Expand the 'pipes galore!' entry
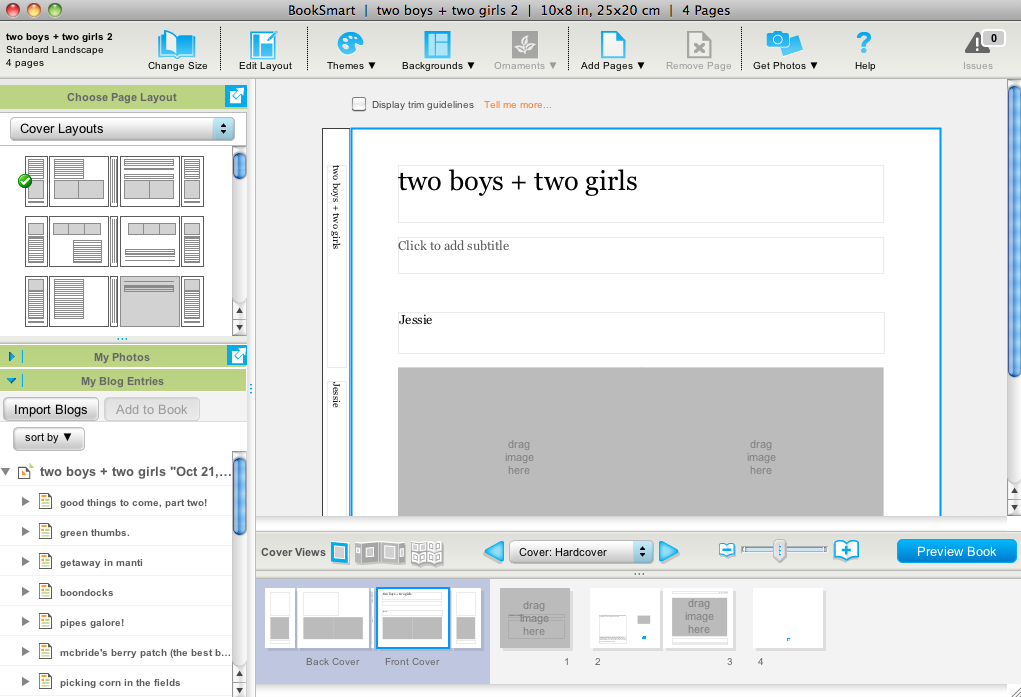1021x697 pixels. coord(25,621)
